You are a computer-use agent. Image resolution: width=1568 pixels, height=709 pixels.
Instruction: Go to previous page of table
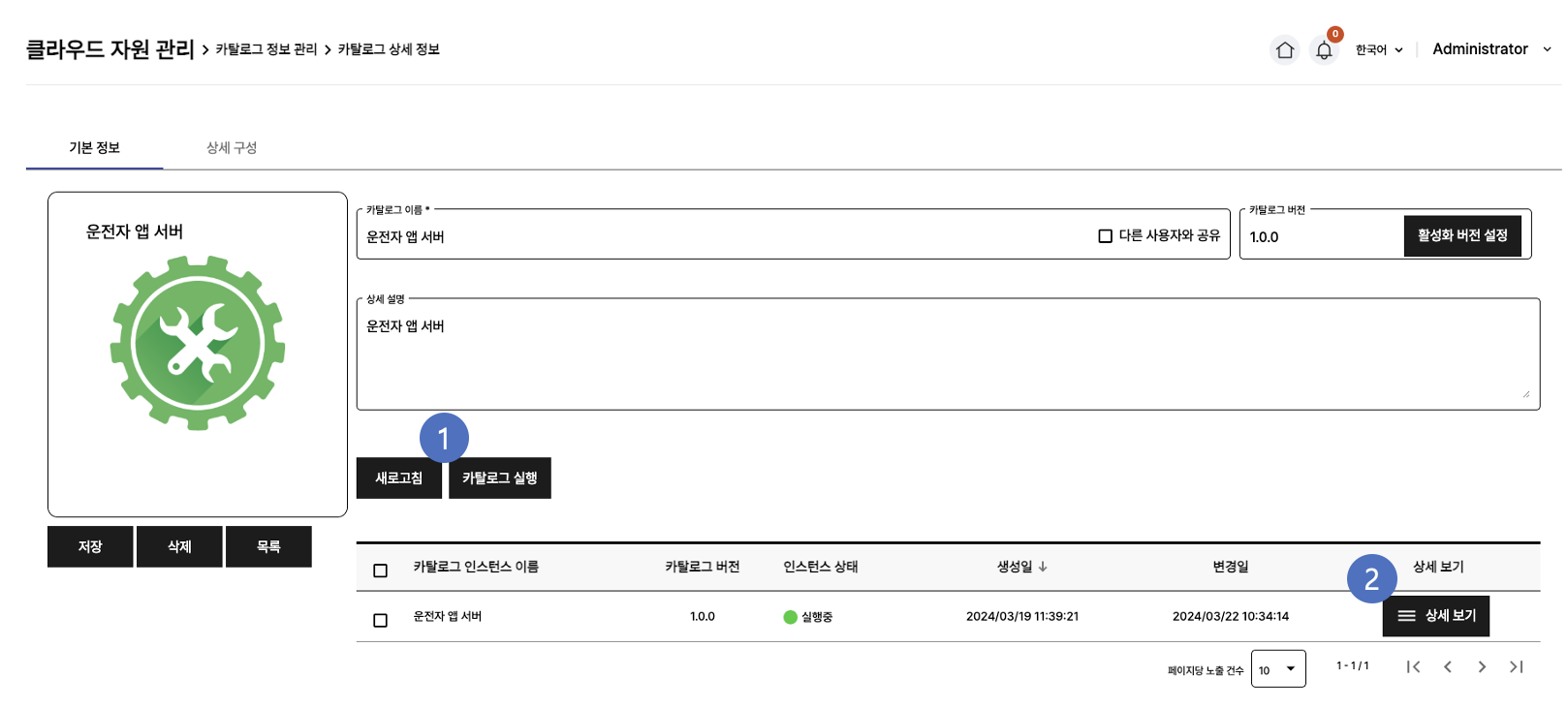pos(1448,666)
